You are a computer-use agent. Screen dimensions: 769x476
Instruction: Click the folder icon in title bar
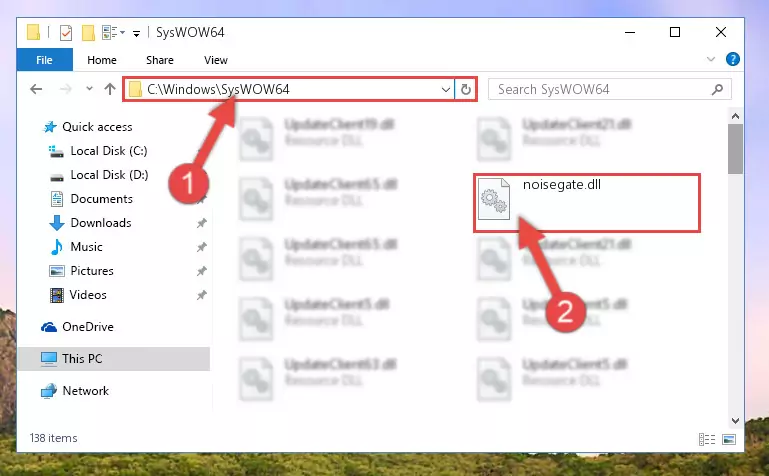33,32
